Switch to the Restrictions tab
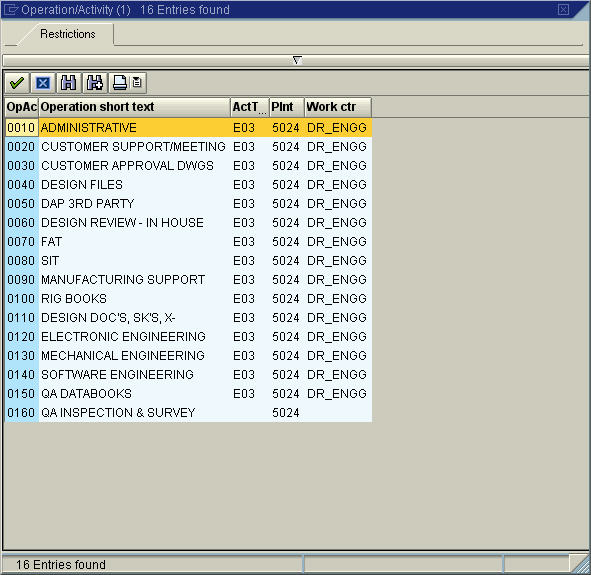This screenshot has width=591, height=575. [68, 34]
